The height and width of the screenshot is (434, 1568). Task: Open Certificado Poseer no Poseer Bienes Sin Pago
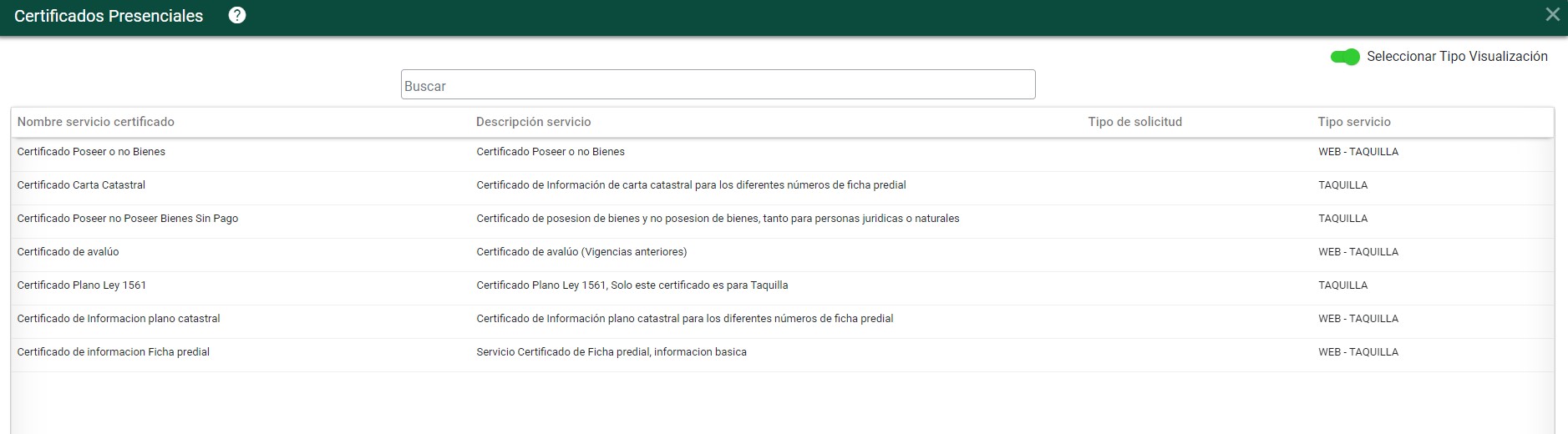128,219
